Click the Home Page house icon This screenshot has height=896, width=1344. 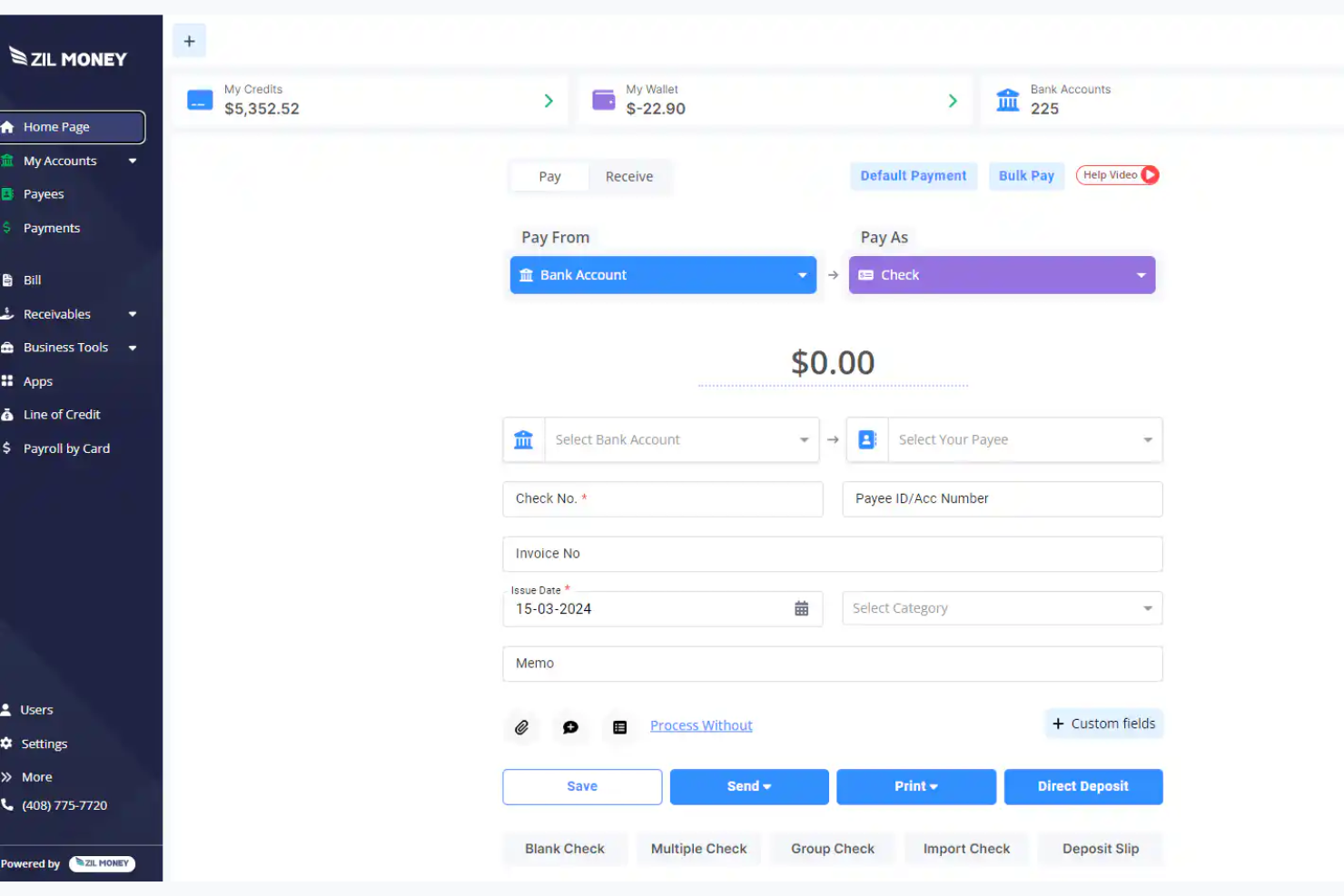(x=7, y=127)
